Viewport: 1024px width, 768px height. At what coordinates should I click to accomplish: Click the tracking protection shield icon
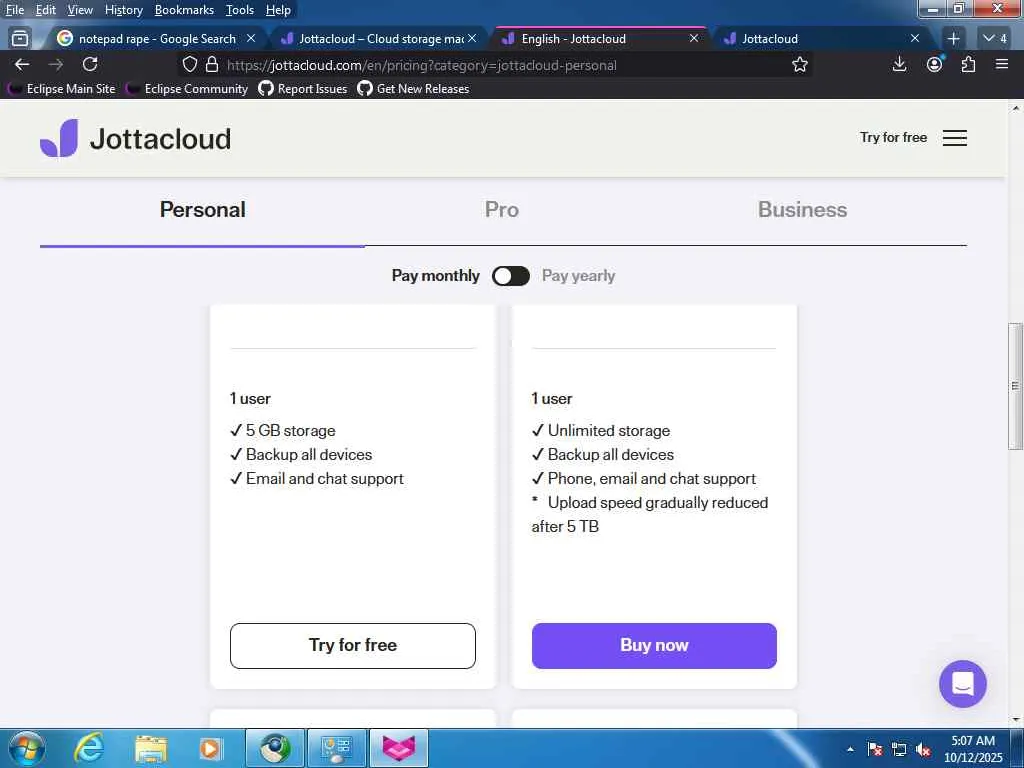click(189, 65)
